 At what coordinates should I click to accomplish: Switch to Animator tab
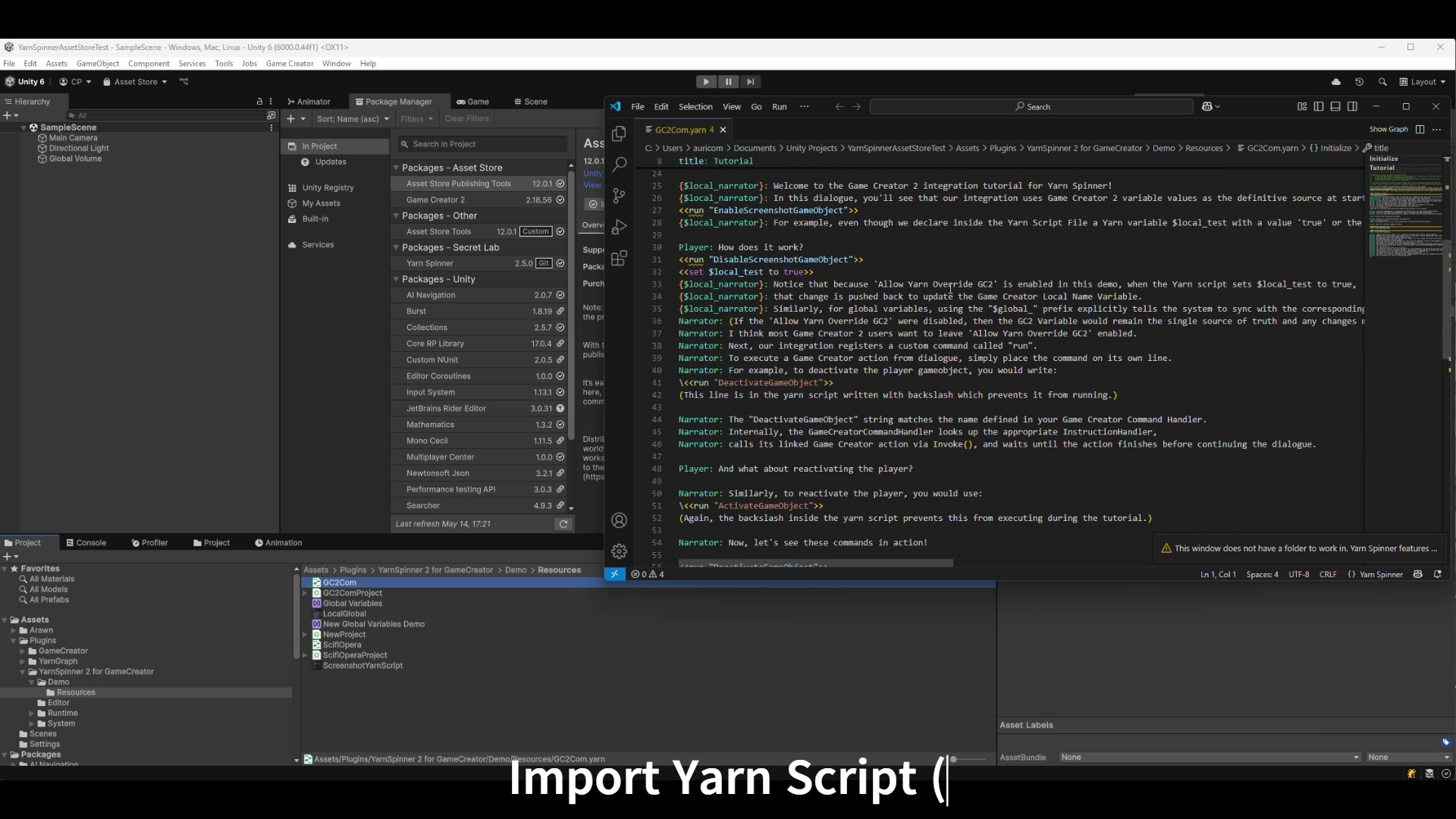point(309,102)
